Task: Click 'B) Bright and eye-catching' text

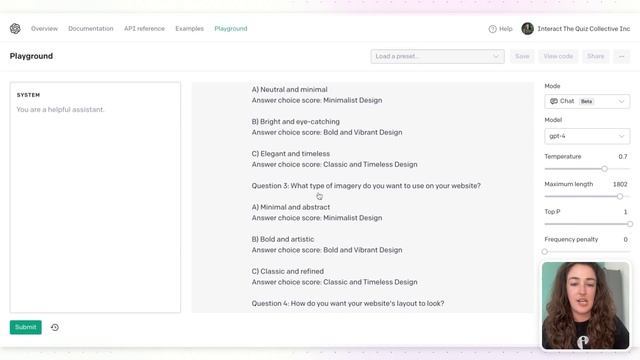Action: [296, 122]
